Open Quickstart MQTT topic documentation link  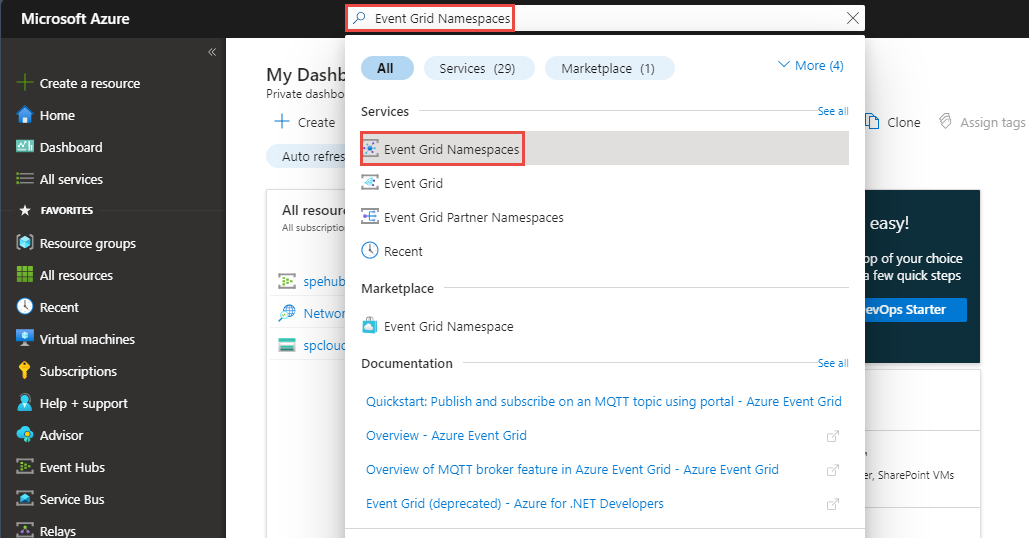(x=604, y=402)
